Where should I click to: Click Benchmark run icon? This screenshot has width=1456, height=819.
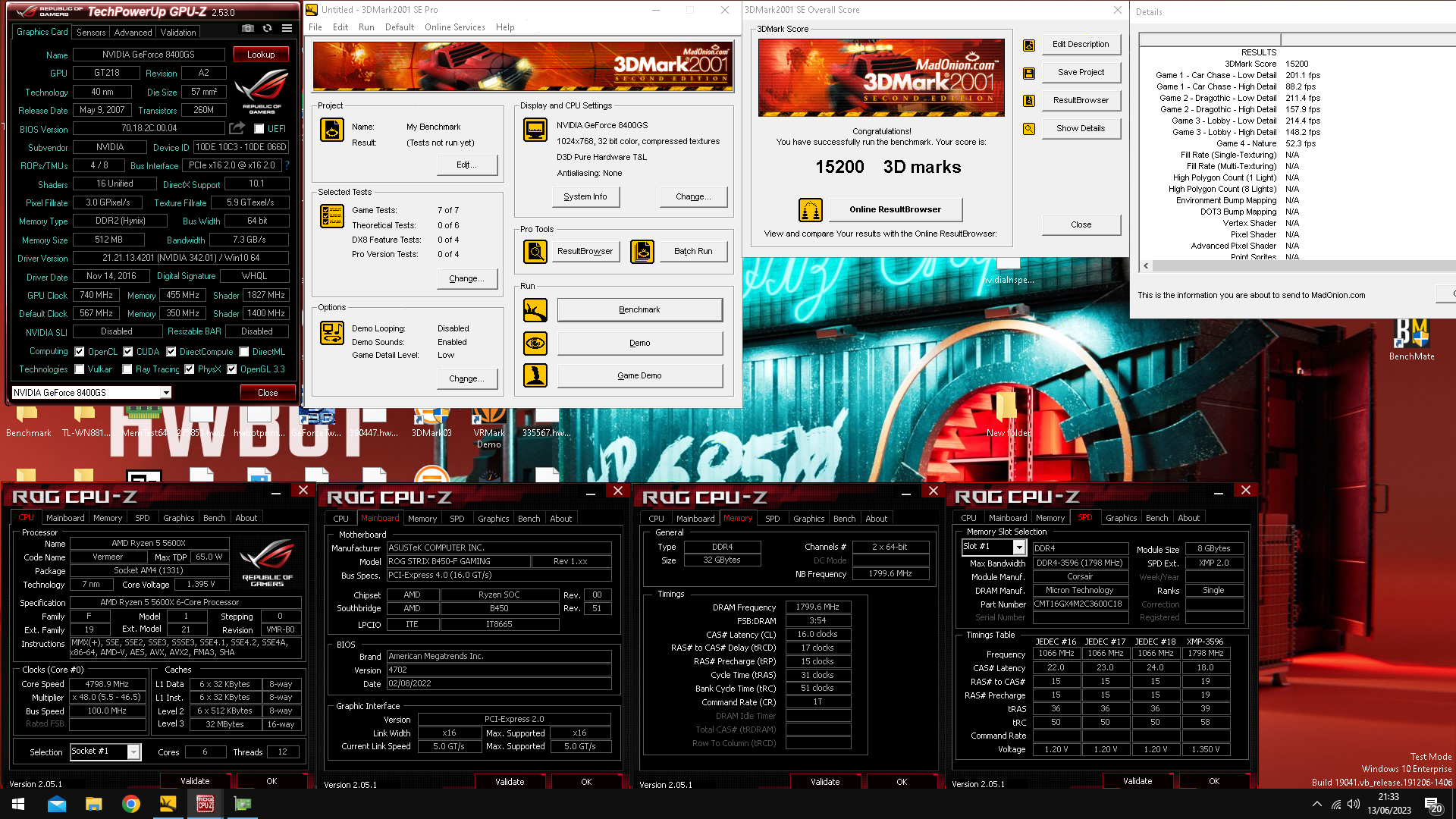point(535,309)
